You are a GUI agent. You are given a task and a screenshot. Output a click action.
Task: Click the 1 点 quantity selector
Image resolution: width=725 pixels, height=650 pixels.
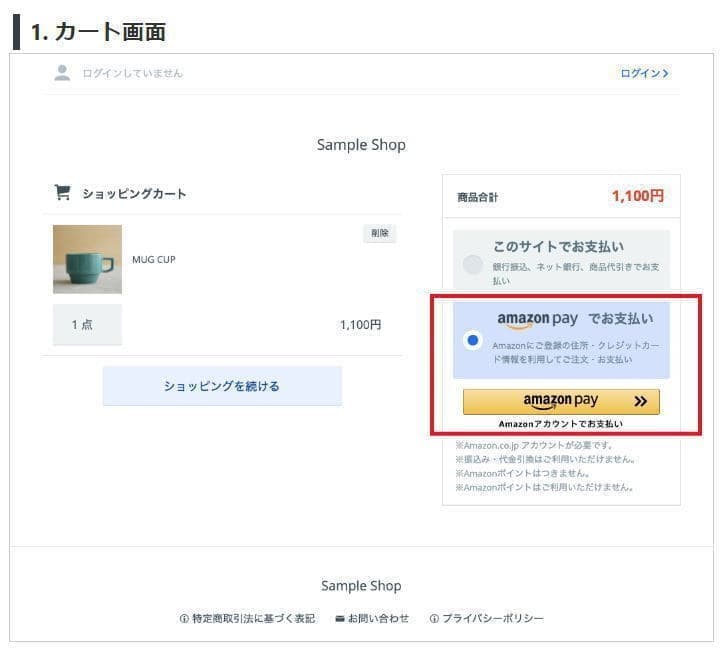[x=87, y=325]
